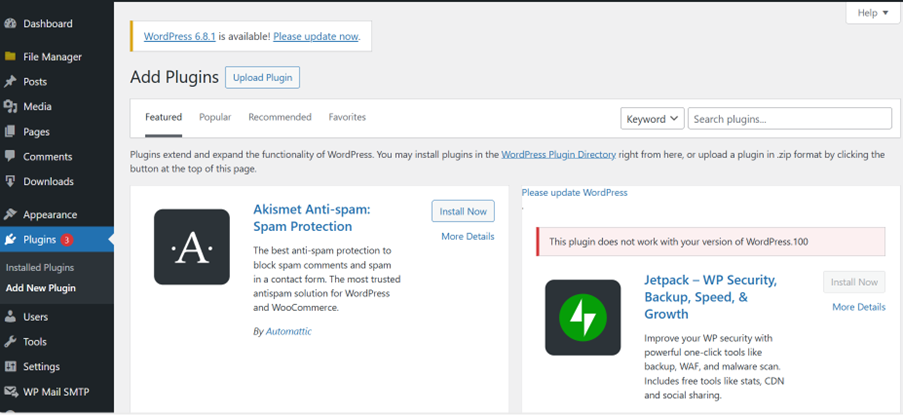Click the Jetpack plugin logo thumbnail
The height and width of the screenshot is (415, 903).
coord(583,318)
